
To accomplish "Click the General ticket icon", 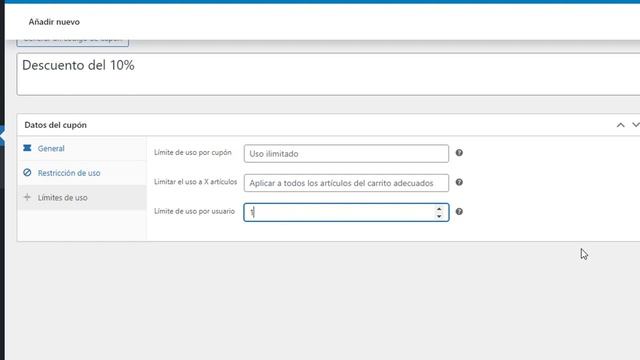I will tap(27, 148).
